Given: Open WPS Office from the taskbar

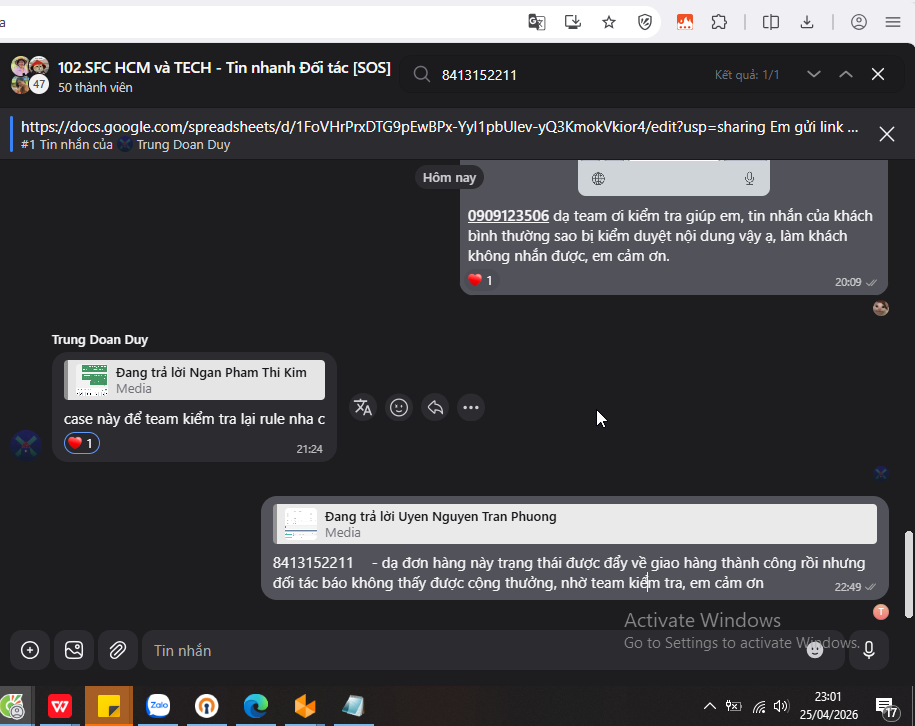Looking at the screenshot, I should click(60, 706).
